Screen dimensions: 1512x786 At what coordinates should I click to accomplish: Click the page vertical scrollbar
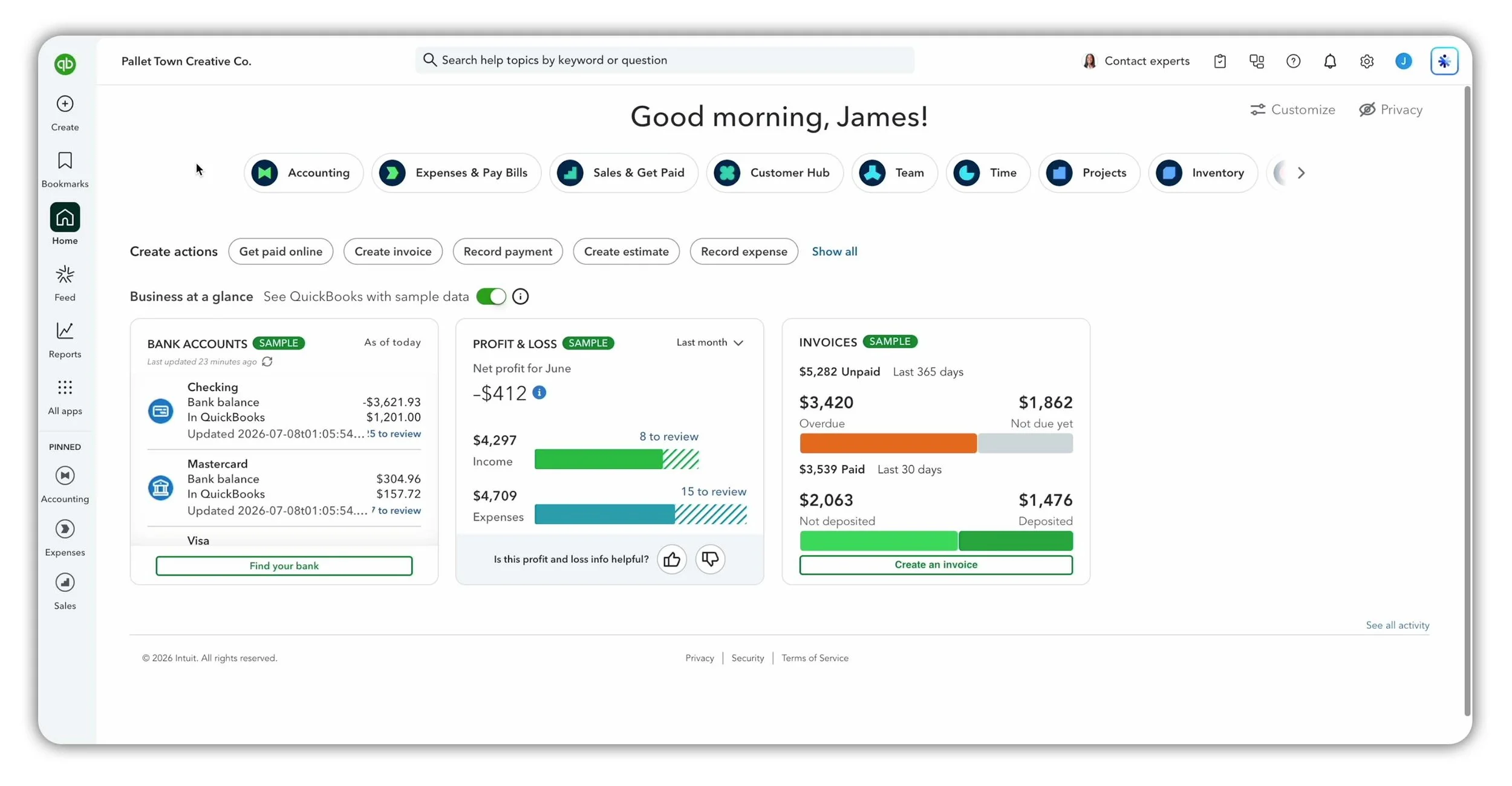click(x=1467, y=401)
